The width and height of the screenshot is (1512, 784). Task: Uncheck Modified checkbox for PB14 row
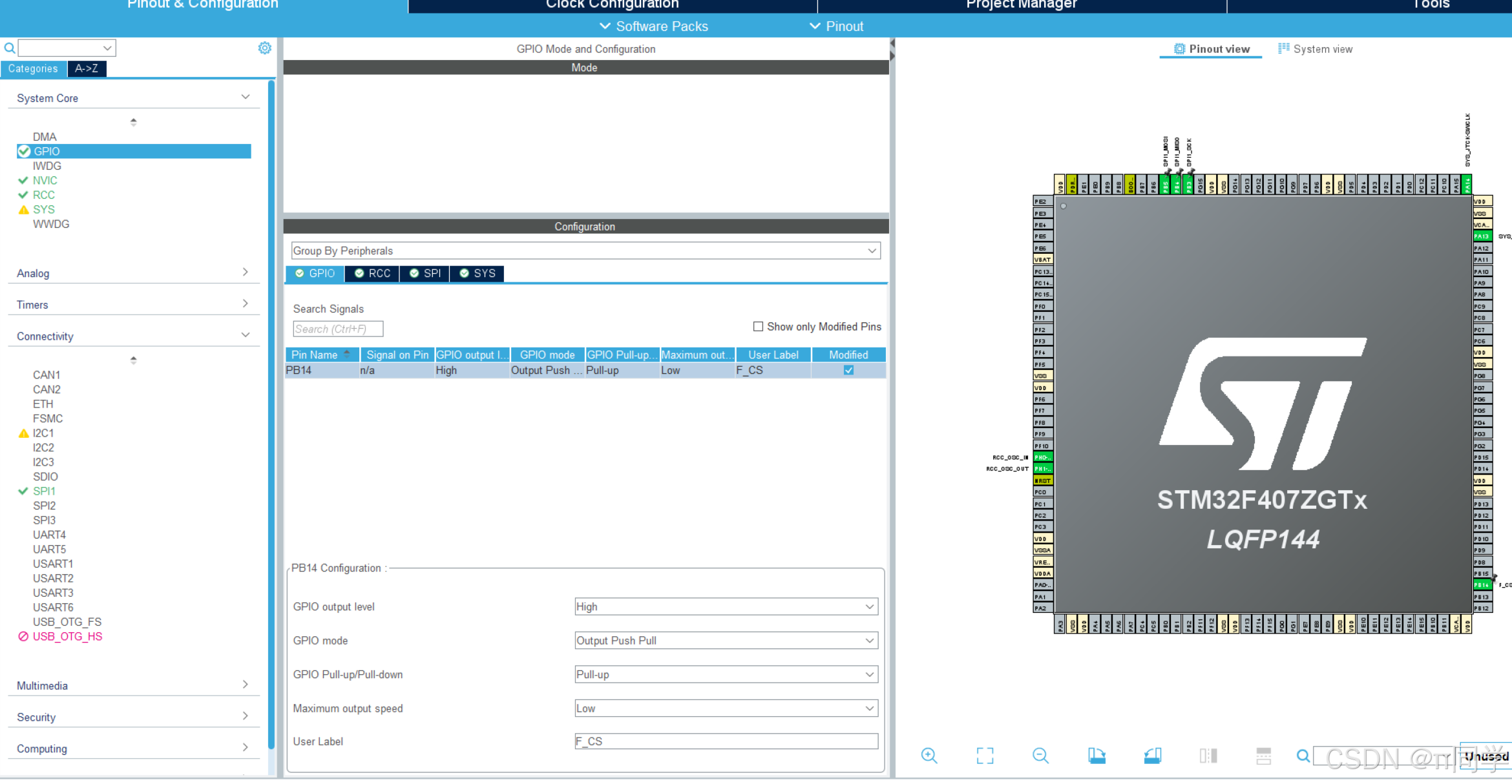(848, 370)
